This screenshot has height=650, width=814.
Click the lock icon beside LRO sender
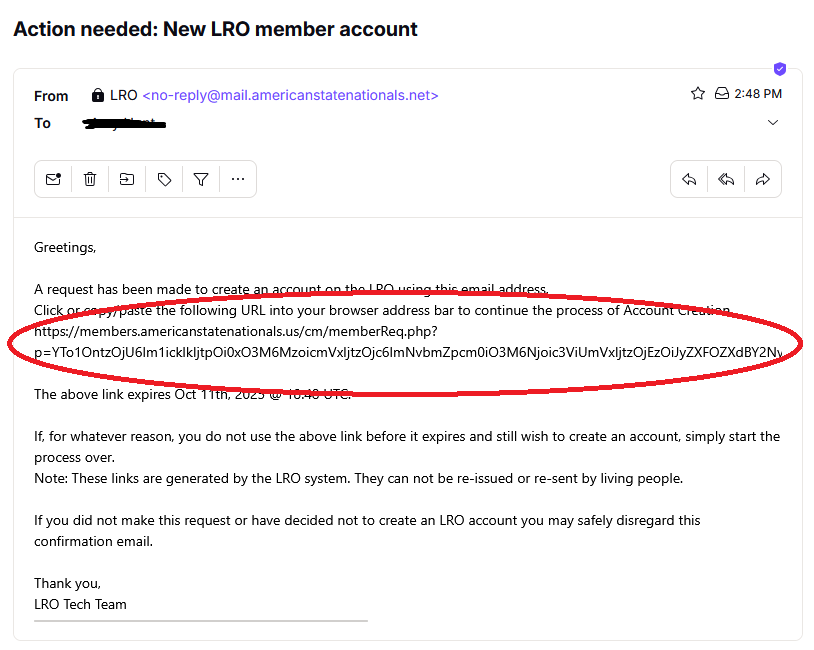coord(98,96)
